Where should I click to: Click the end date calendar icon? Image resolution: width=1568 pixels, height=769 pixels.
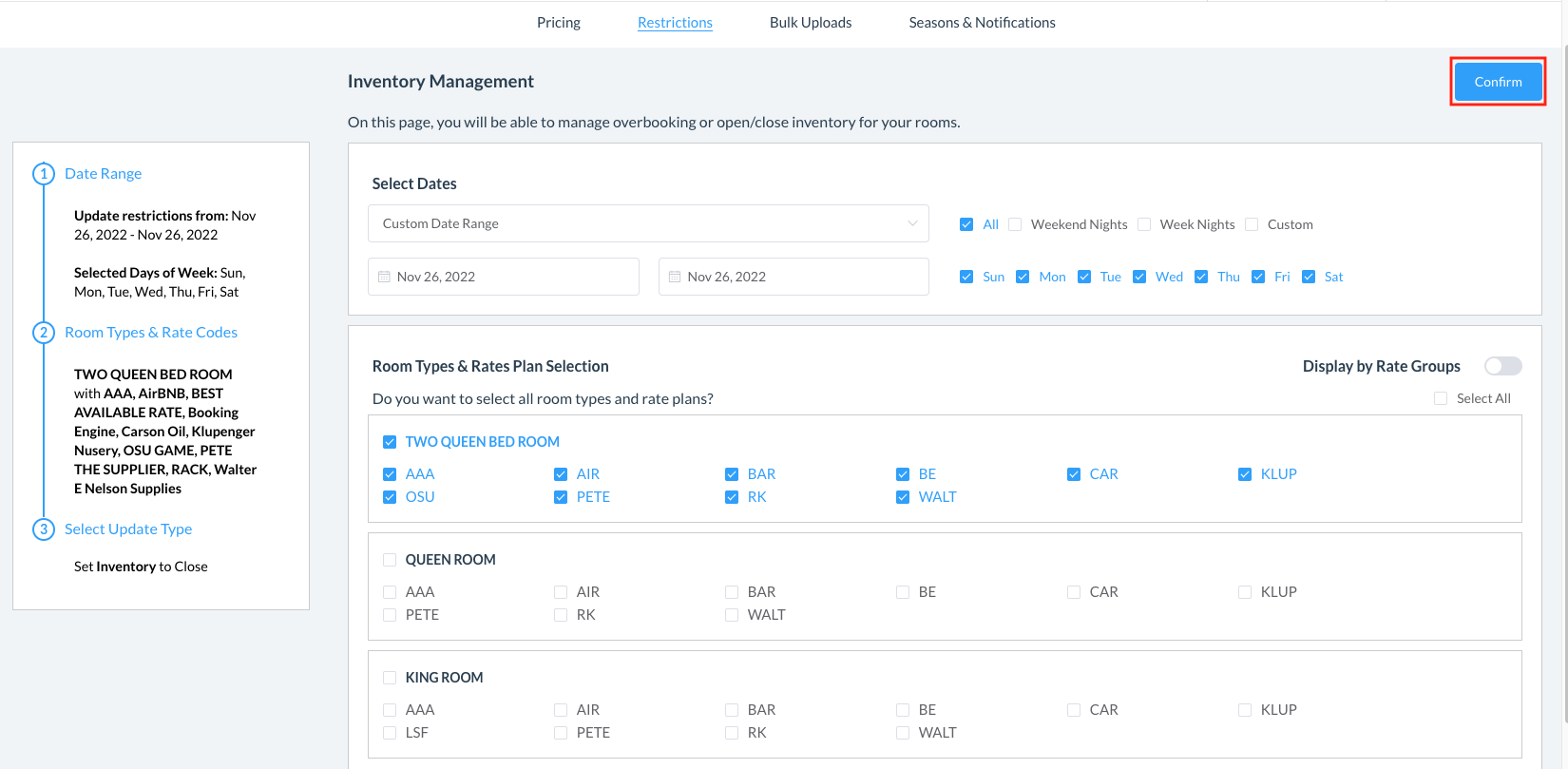click(x=675, y=277)
